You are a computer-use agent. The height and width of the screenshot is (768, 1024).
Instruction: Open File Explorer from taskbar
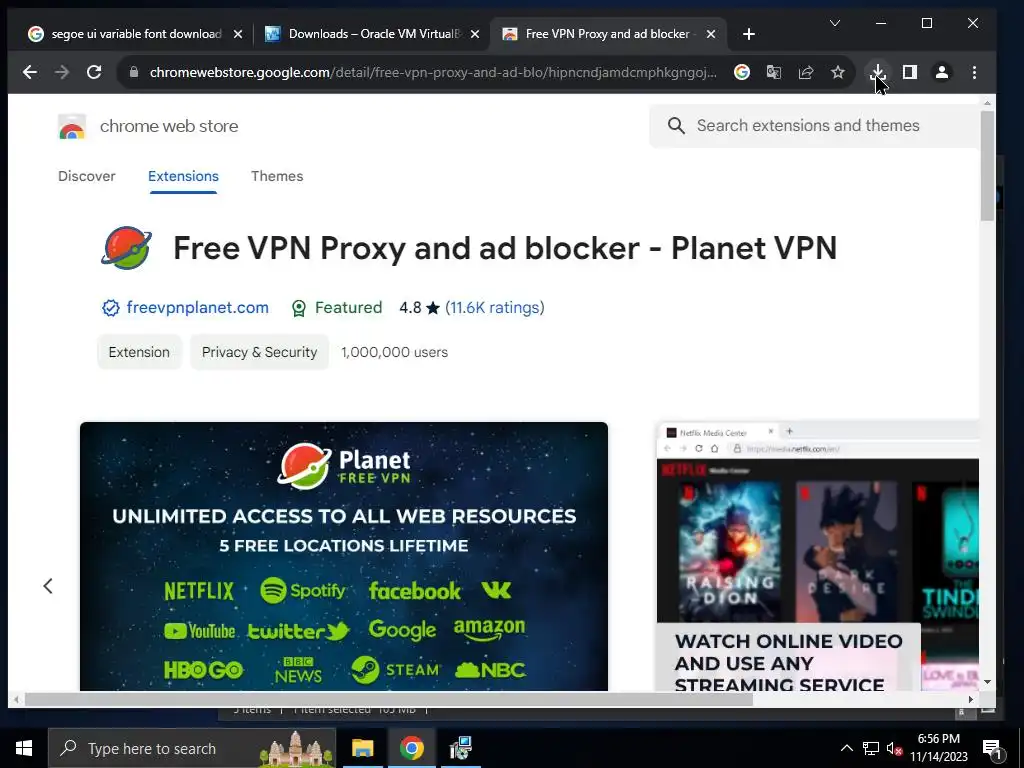[362, 748]
